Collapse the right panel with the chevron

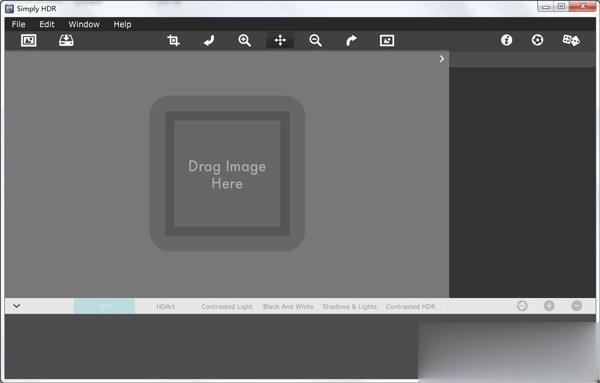pyautogui.click(x=442, y=59)
